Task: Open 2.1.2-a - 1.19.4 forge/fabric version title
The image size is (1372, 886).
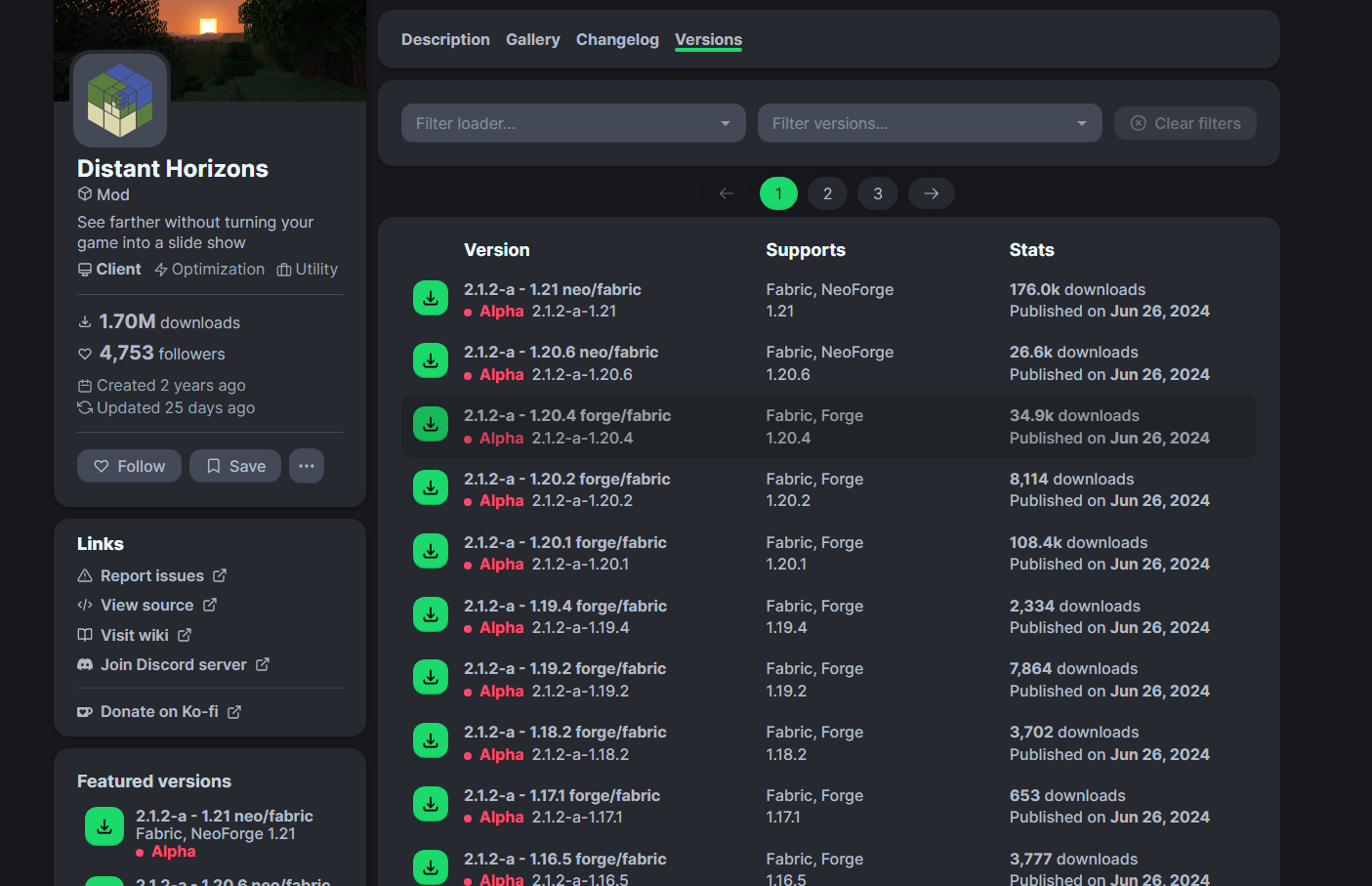Action: tap(565, 606)
